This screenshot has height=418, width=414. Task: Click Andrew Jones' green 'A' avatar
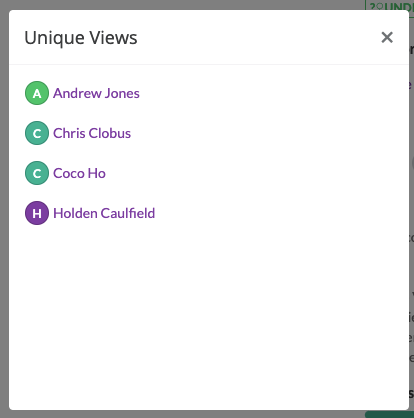[x=37, y=93]
